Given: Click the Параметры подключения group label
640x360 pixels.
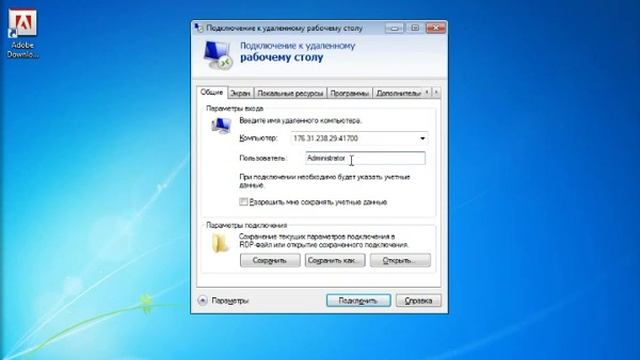Looking at the screenshot, I should click(247, 225).
